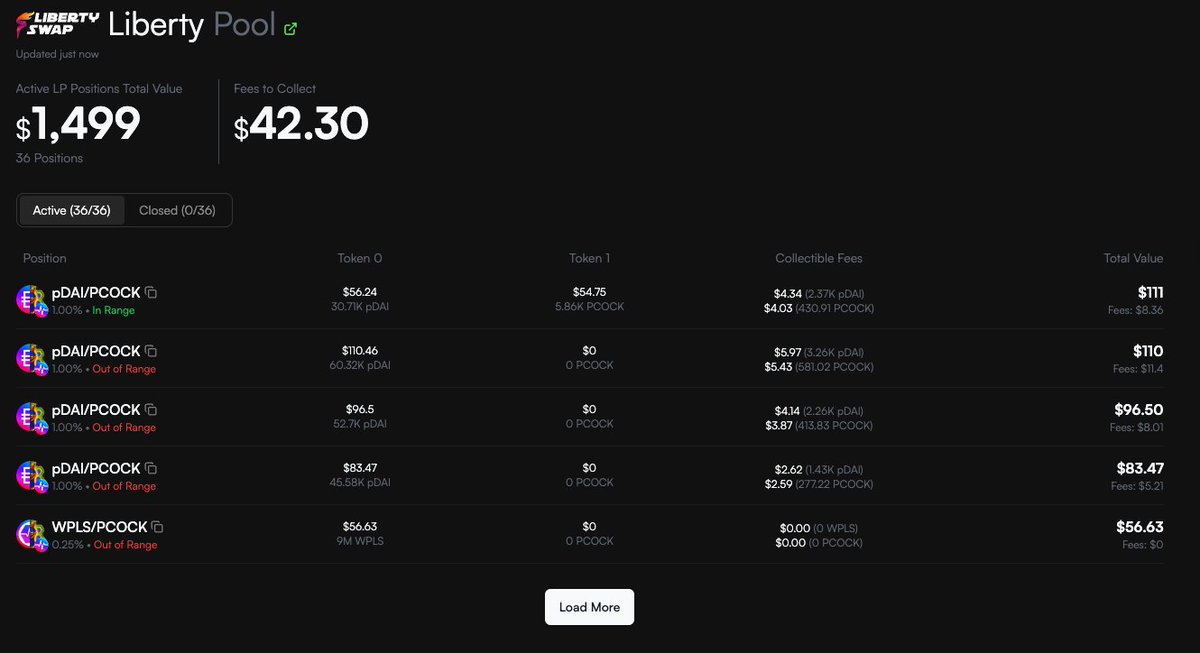Click the $42.30 fees to collect amount
Image resolution: width=1200 pixels, height=653 pixels.
[x=301, y=125]
